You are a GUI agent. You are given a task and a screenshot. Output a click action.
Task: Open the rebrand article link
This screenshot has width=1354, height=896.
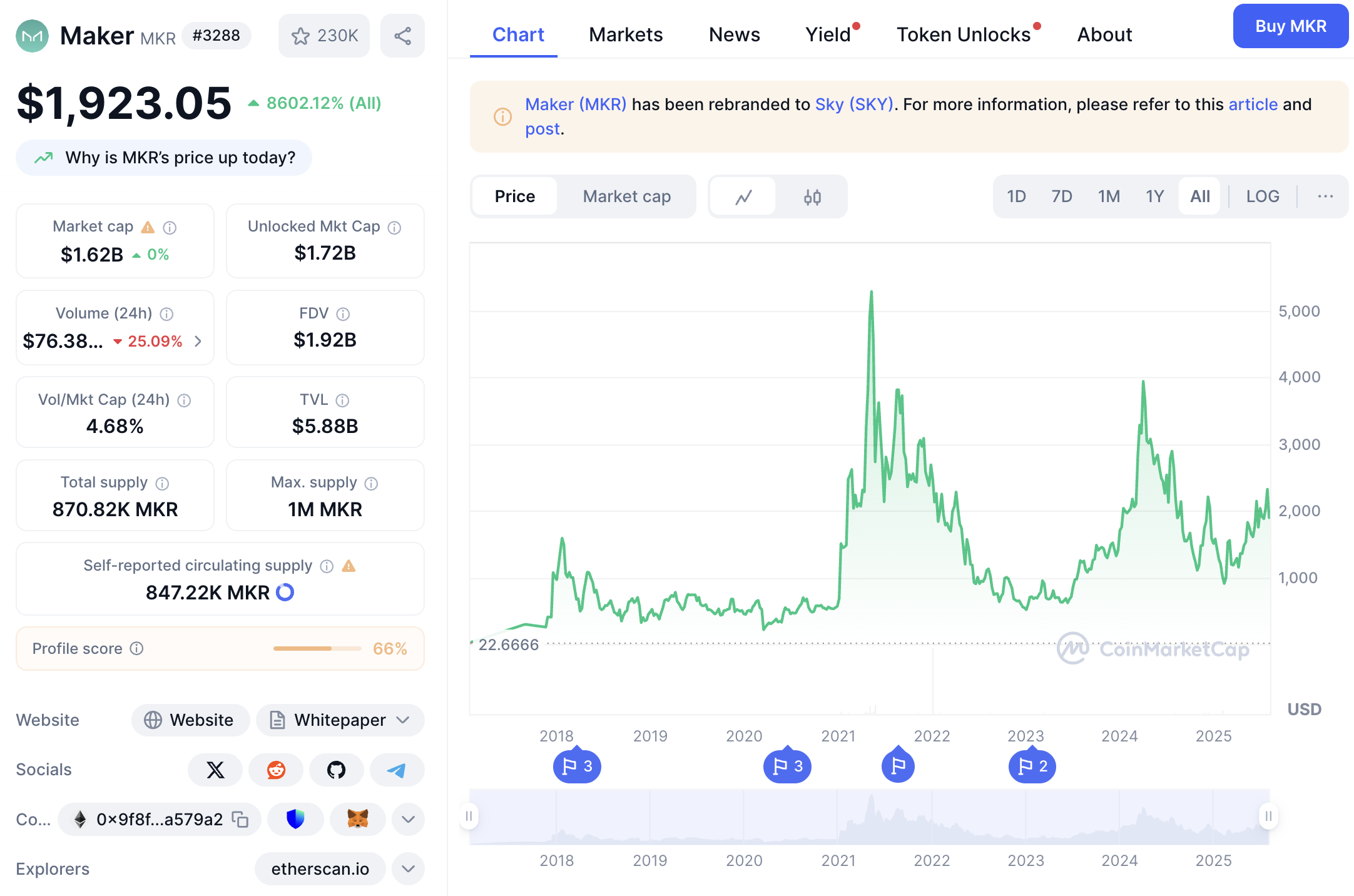point(1253,104)
